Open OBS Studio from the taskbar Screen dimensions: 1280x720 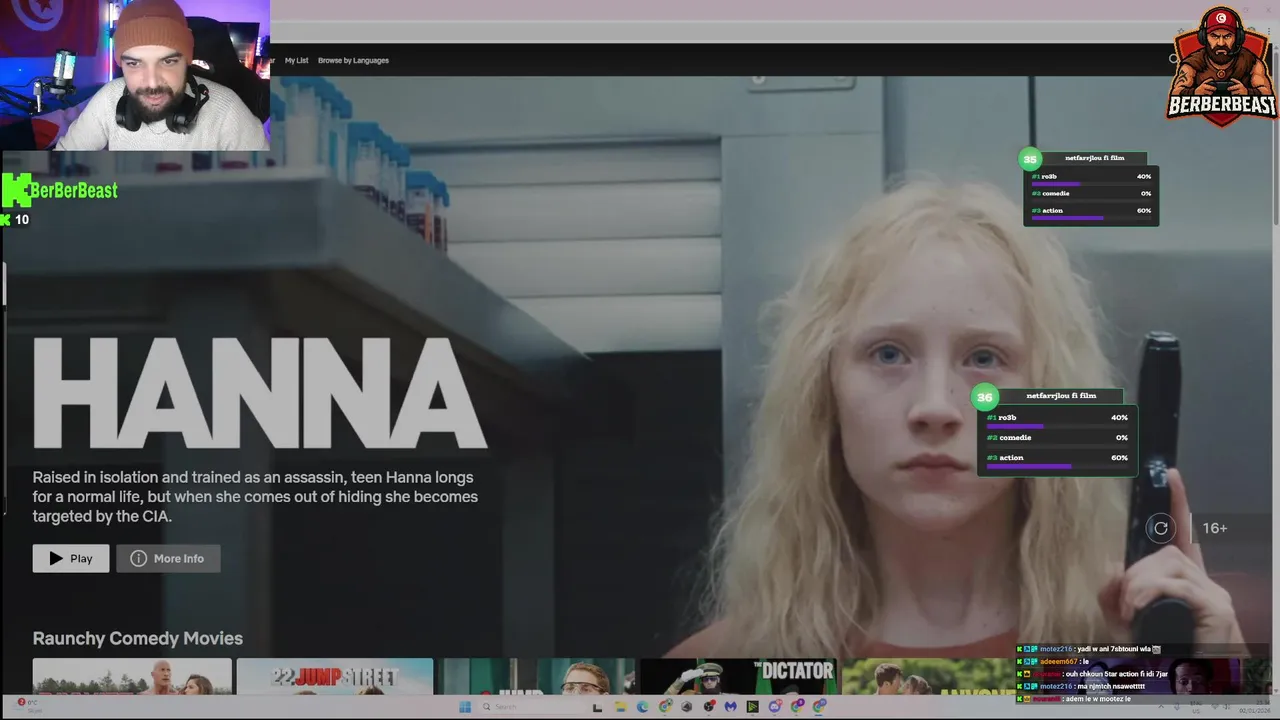point(709,707)
